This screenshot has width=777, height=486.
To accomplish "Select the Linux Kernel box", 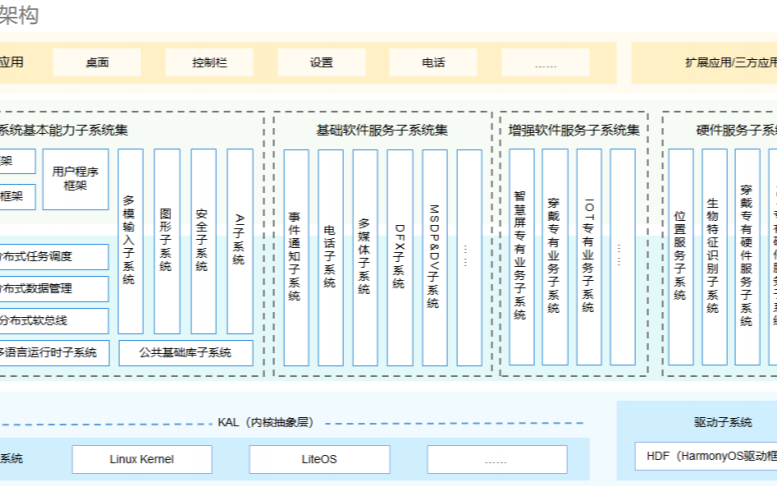I will pos(142,459).
